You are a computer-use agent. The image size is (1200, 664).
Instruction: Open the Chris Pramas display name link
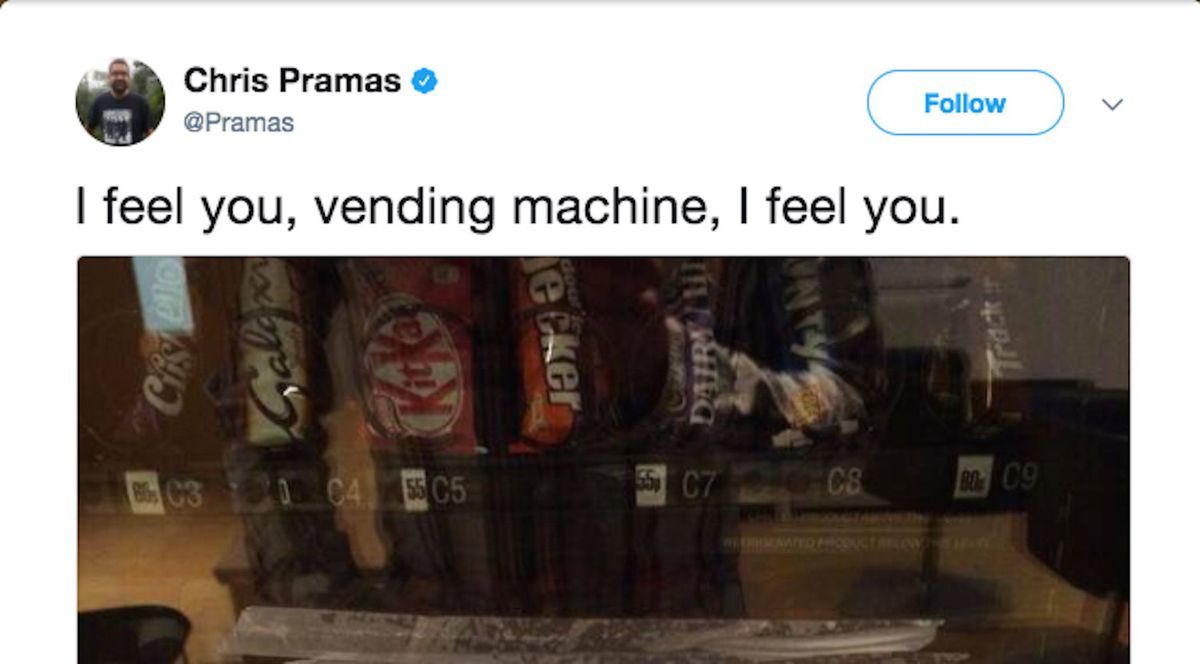pos(292,80)
